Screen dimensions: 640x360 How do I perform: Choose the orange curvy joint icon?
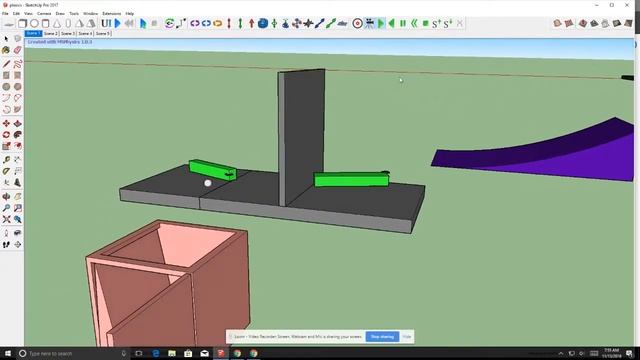218,24
